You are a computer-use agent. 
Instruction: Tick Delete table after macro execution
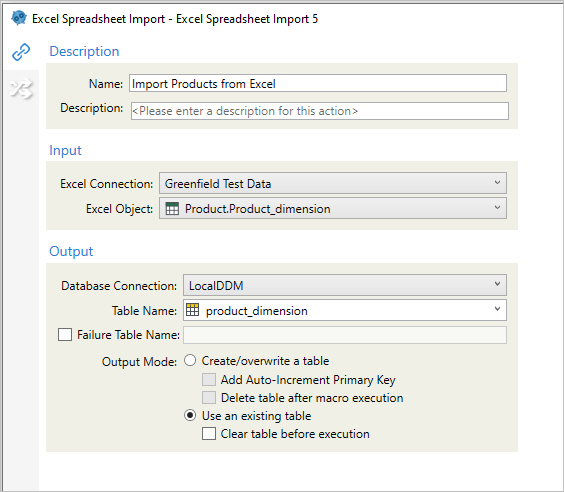pyautogui.click(x=209, y=398)
